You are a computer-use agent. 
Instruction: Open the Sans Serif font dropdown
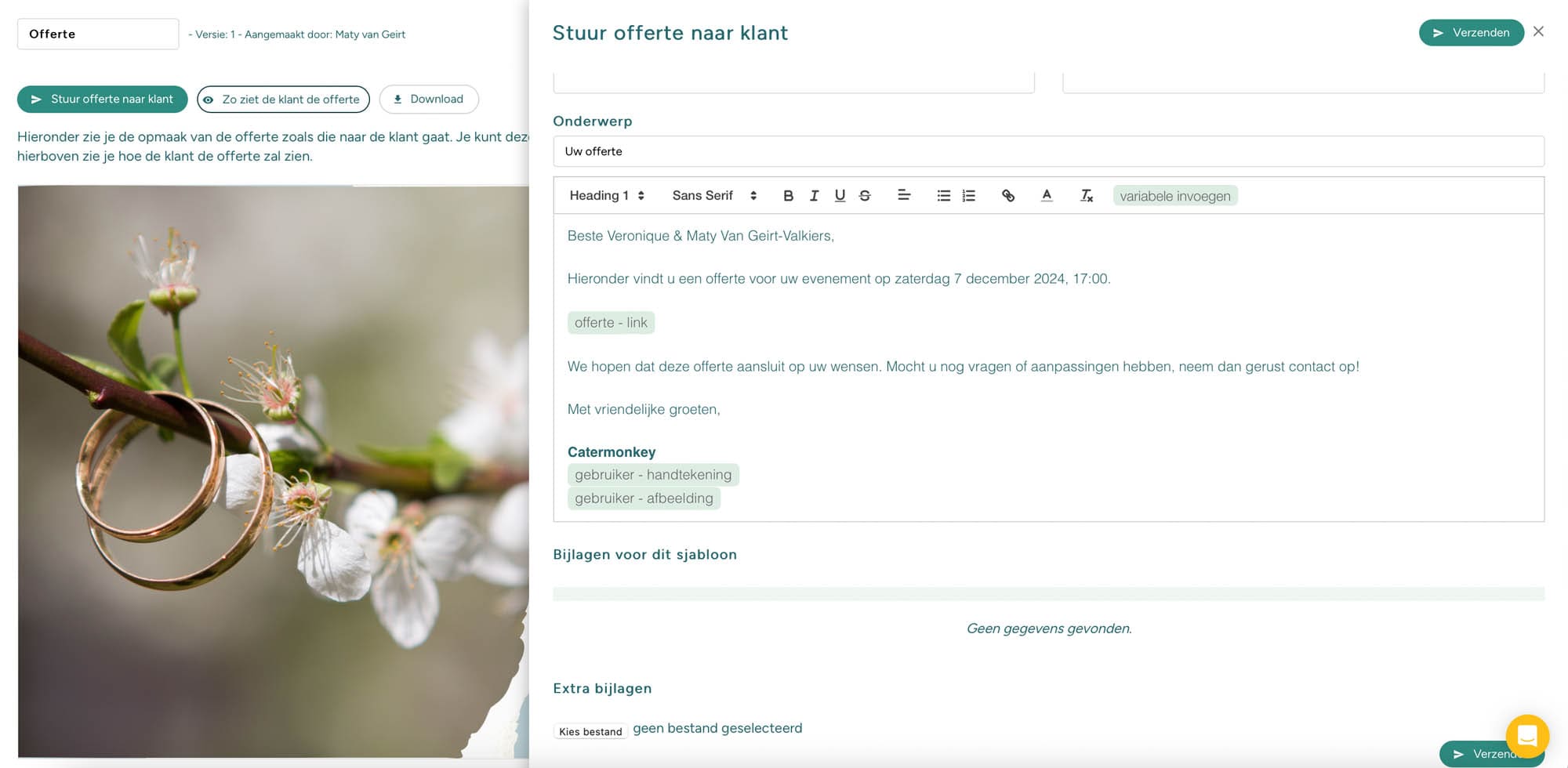[x=713, y=196]
